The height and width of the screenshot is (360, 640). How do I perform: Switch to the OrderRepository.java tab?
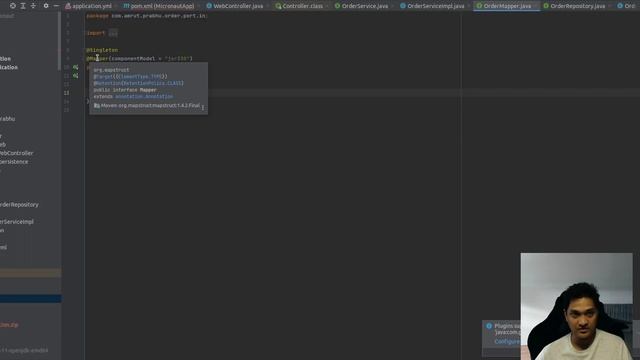pos(574,6)
